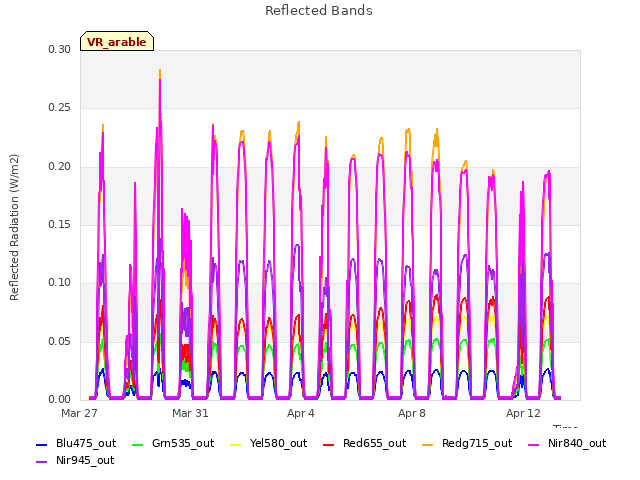Click the green Grn535_out legend swatch

[x=138, y=445]
